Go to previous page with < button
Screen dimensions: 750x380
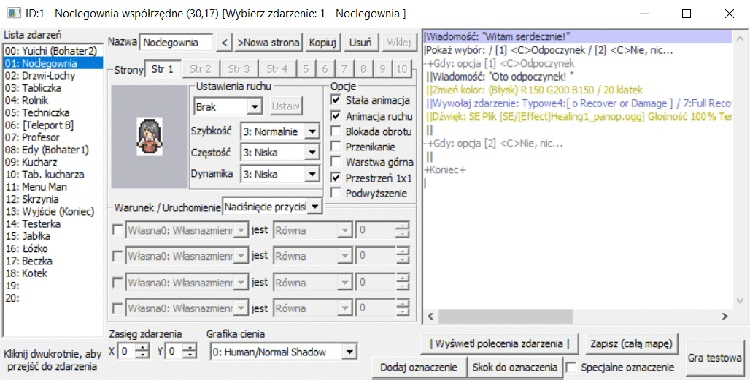224,42
